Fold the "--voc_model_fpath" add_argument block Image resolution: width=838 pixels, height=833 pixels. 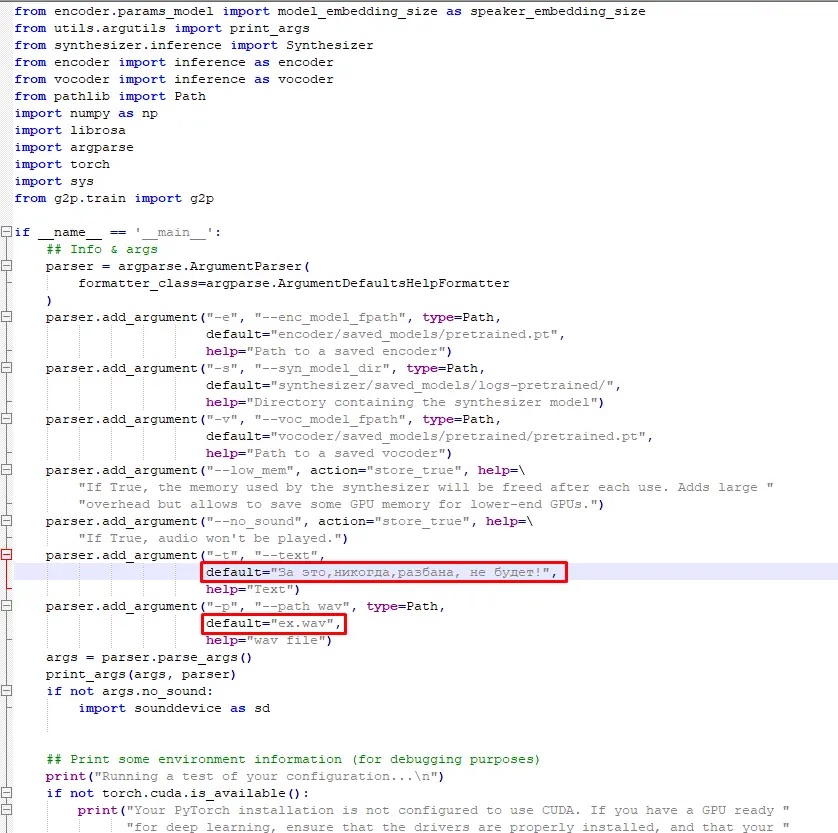6,419
